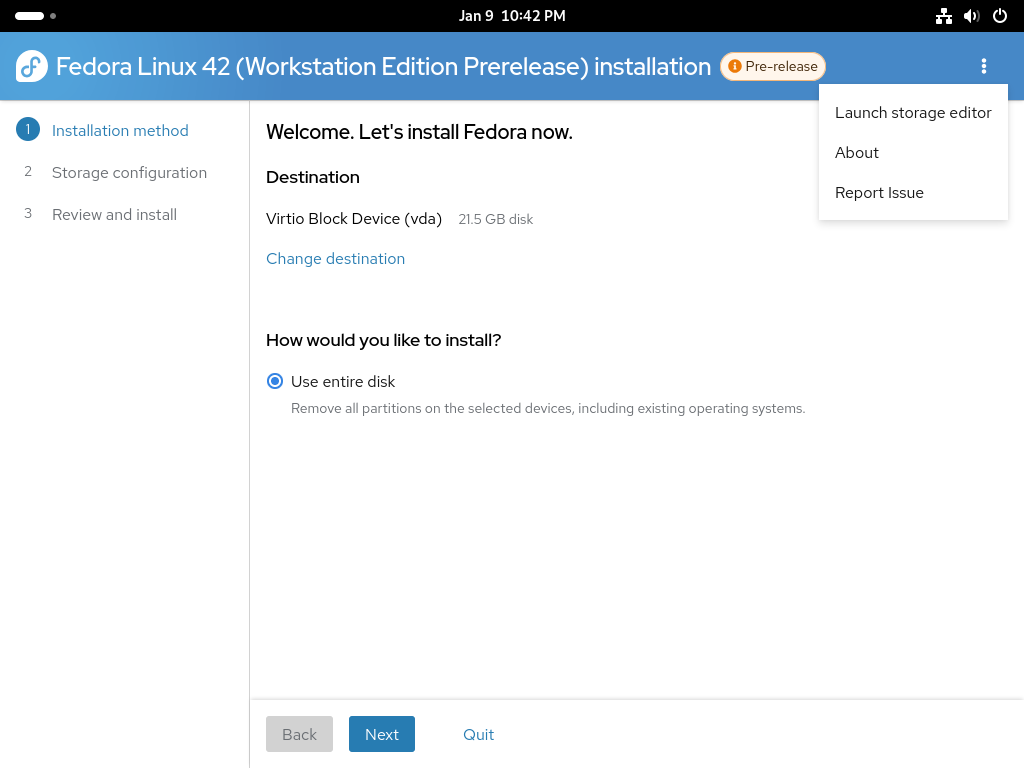Viewport: 1024px width, 768px height.
Task: Click the Virtio Block Device (vda) text
Action: (x=354, y=219)
